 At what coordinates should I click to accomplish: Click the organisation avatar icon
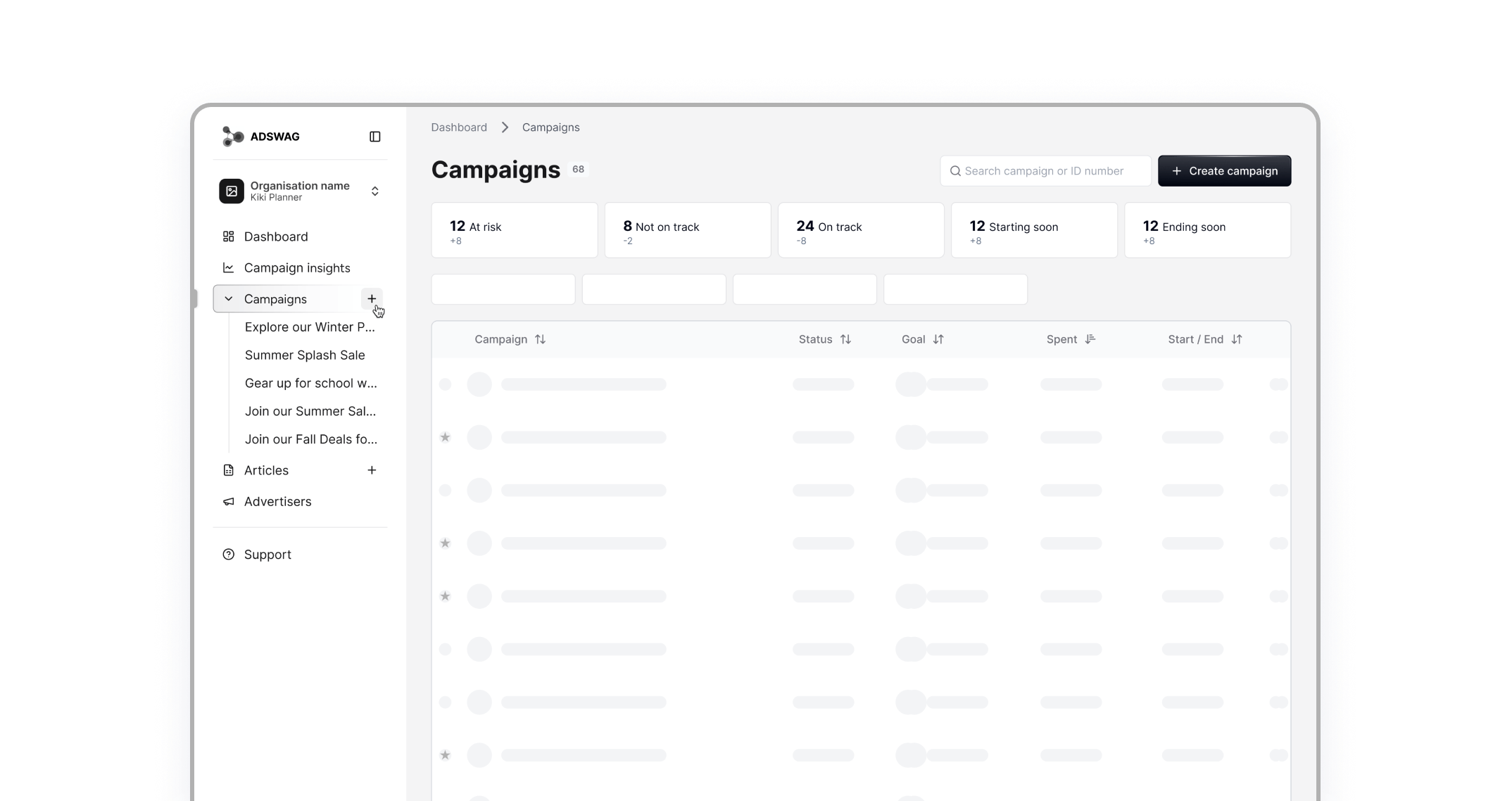(232, 191)
